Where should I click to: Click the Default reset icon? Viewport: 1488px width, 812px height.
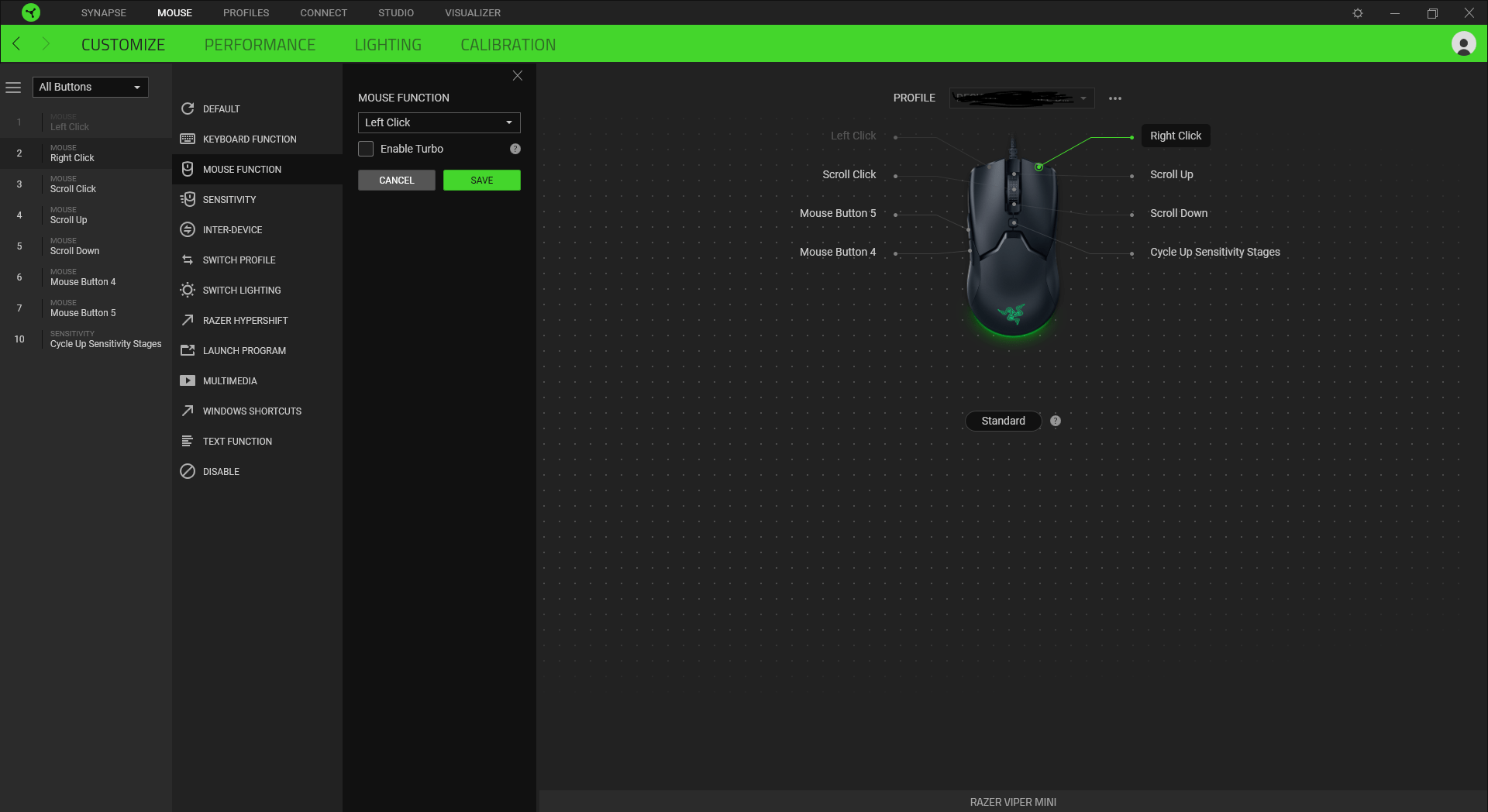[x=188, y=108]
